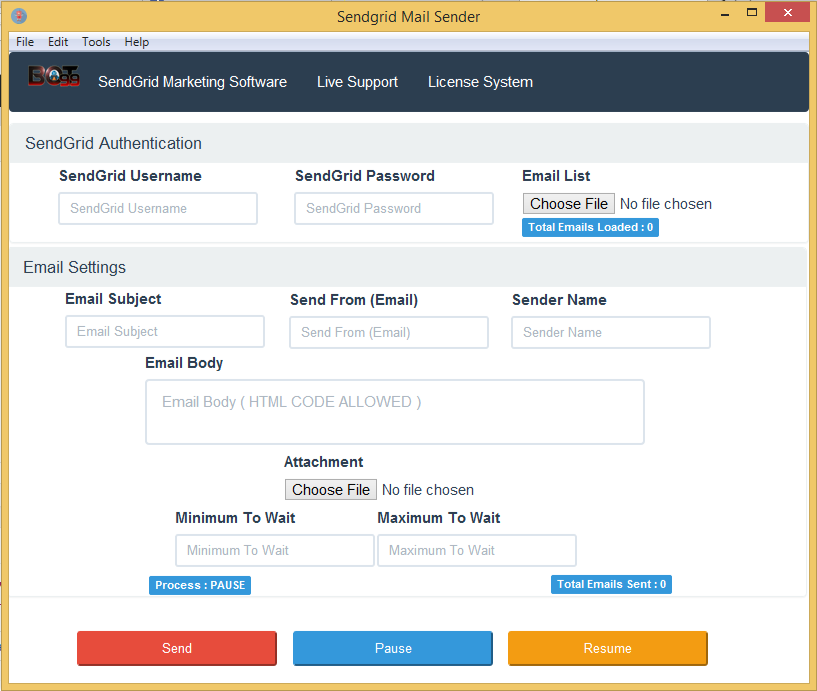Open the Edit menu

[x=58, y=42]
